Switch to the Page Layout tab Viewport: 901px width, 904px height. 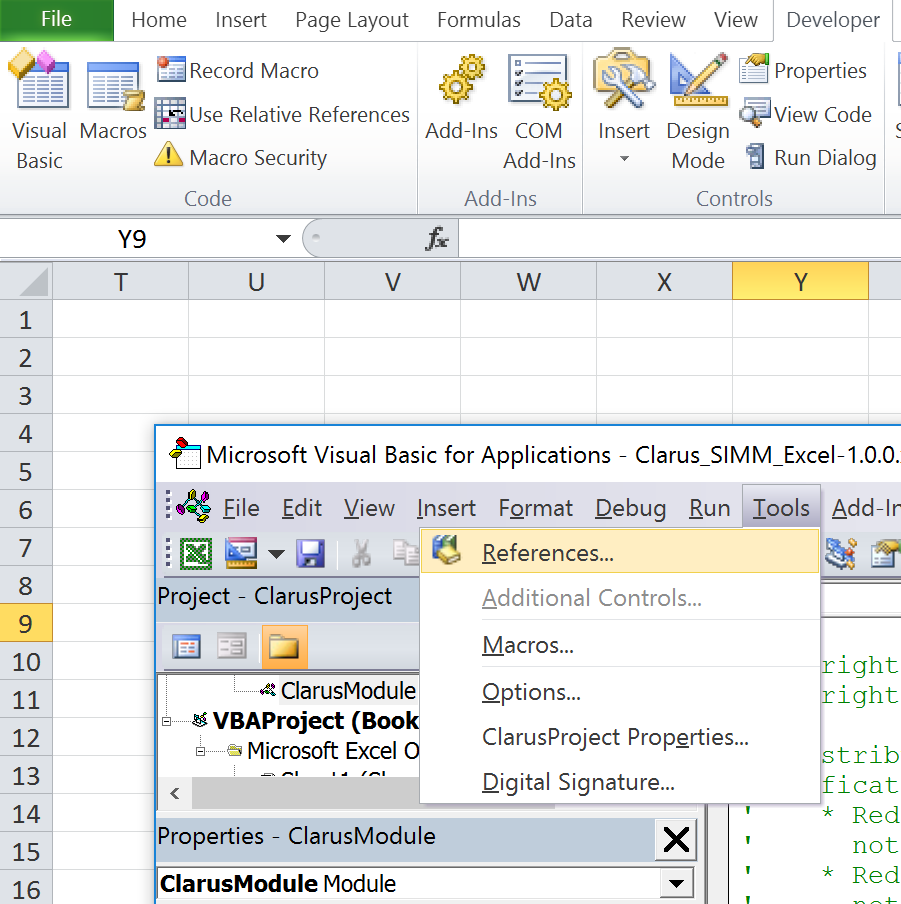click(352, 20)
